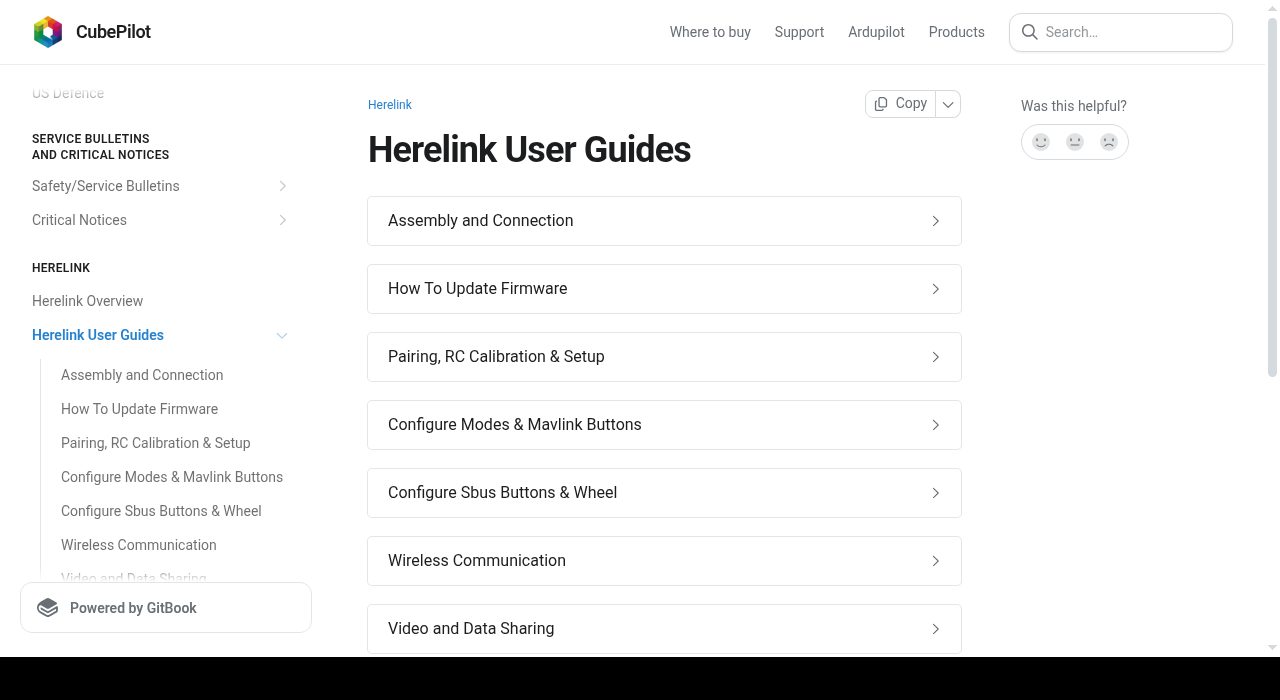Open Configure Sbus Buttons & Wheel sidebar item
The width and height of the screenshot is (1280, 700).
click(161, 511)
